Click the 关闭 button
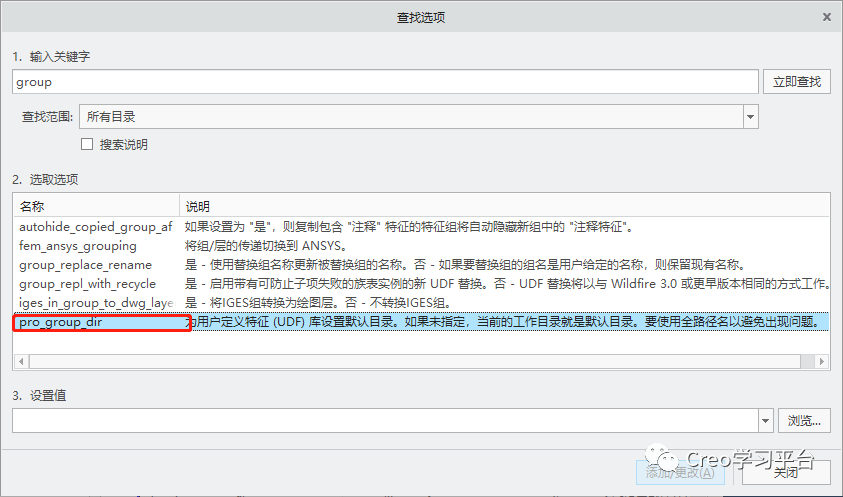The height and width of the screenshot is (497, 843). tap(786, 472)
